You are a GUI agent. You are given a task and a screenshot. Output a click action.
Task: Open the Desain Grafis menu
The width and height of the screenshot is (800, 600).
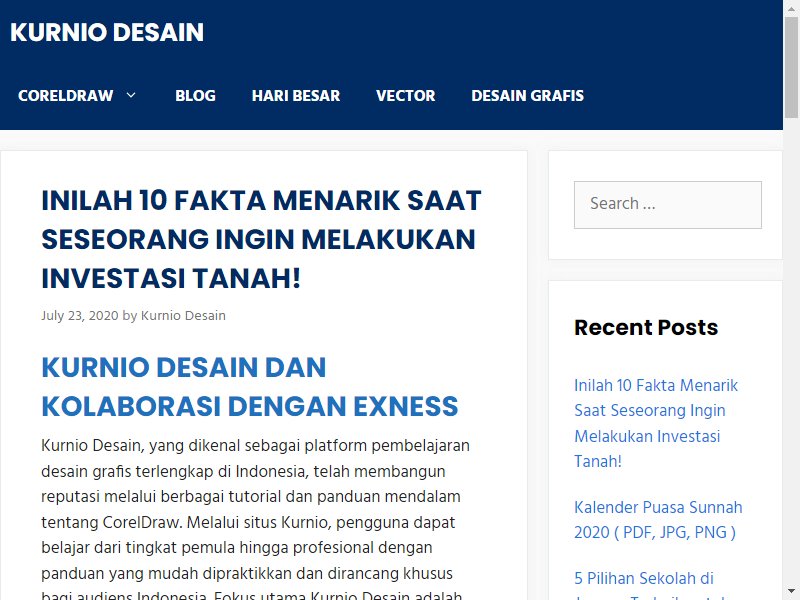(x=528, y=95)
